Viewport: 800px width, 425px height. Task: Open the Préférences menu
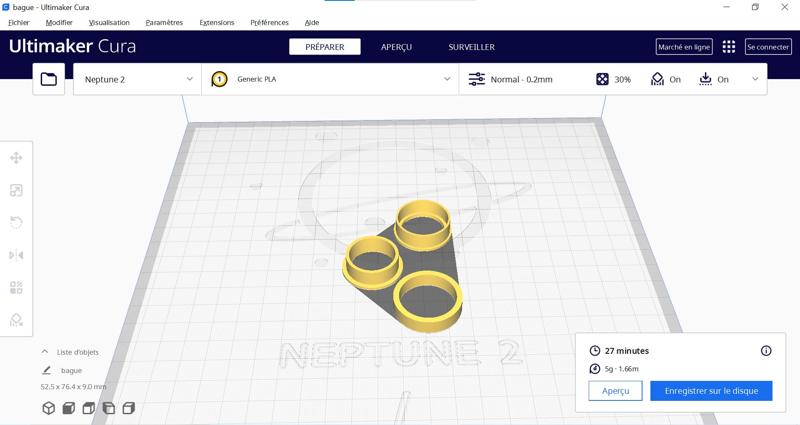[x=269, y=22]
